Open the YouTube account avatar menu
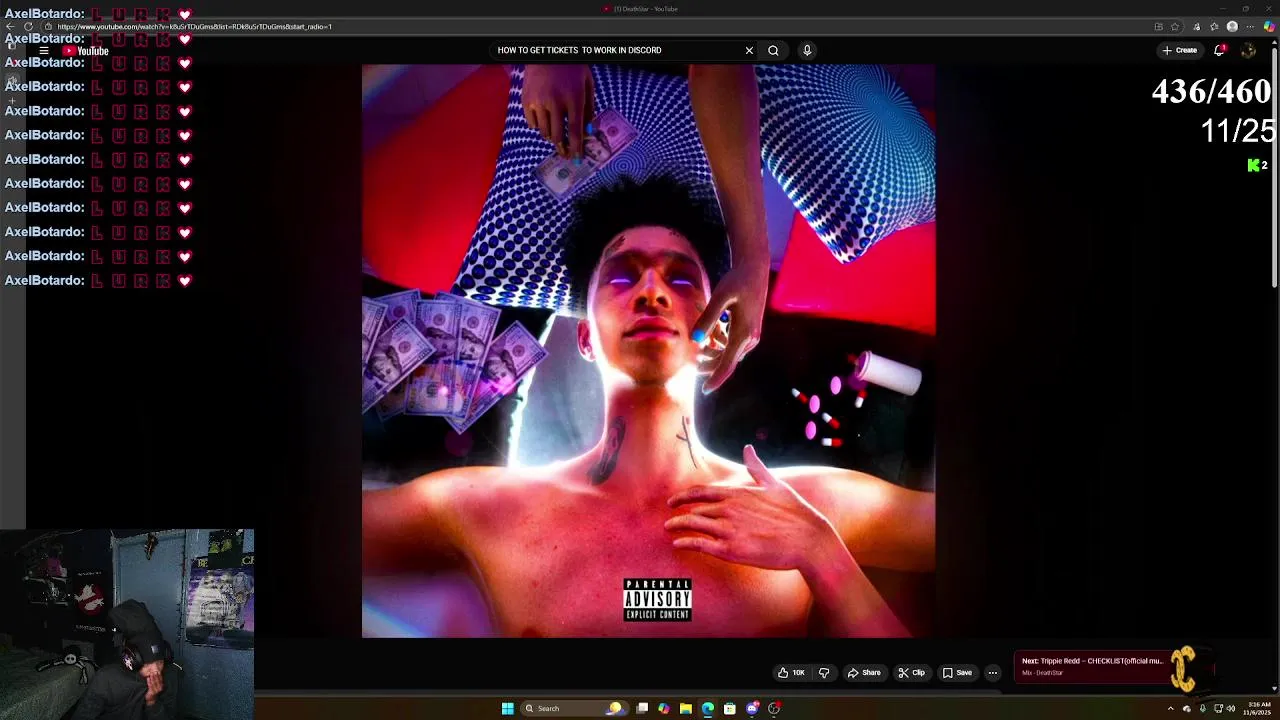 click(1248, 50)
